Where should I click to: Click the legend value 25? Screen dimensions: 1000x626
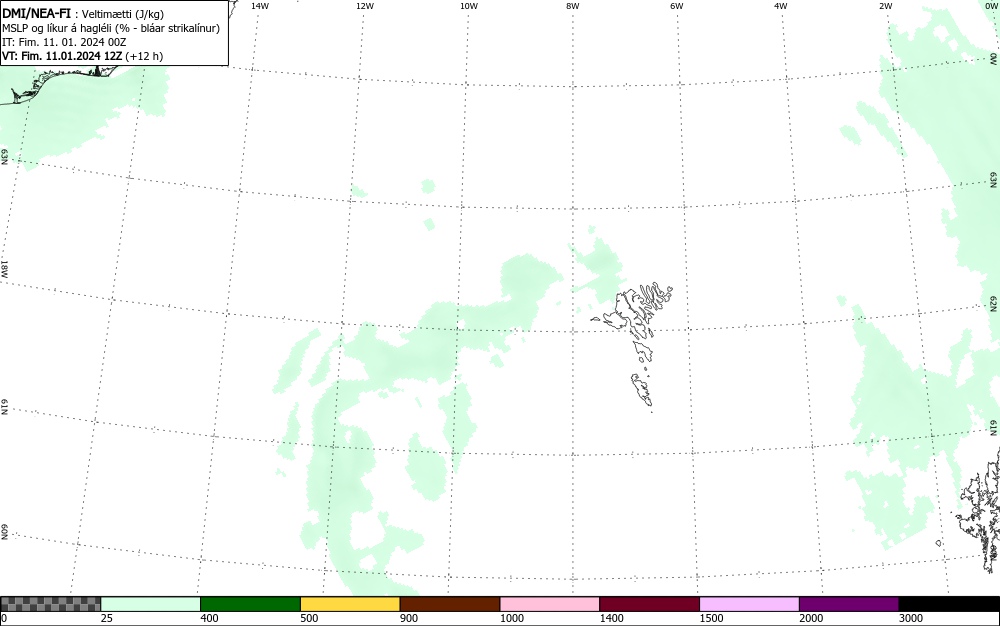pos(106,618)
